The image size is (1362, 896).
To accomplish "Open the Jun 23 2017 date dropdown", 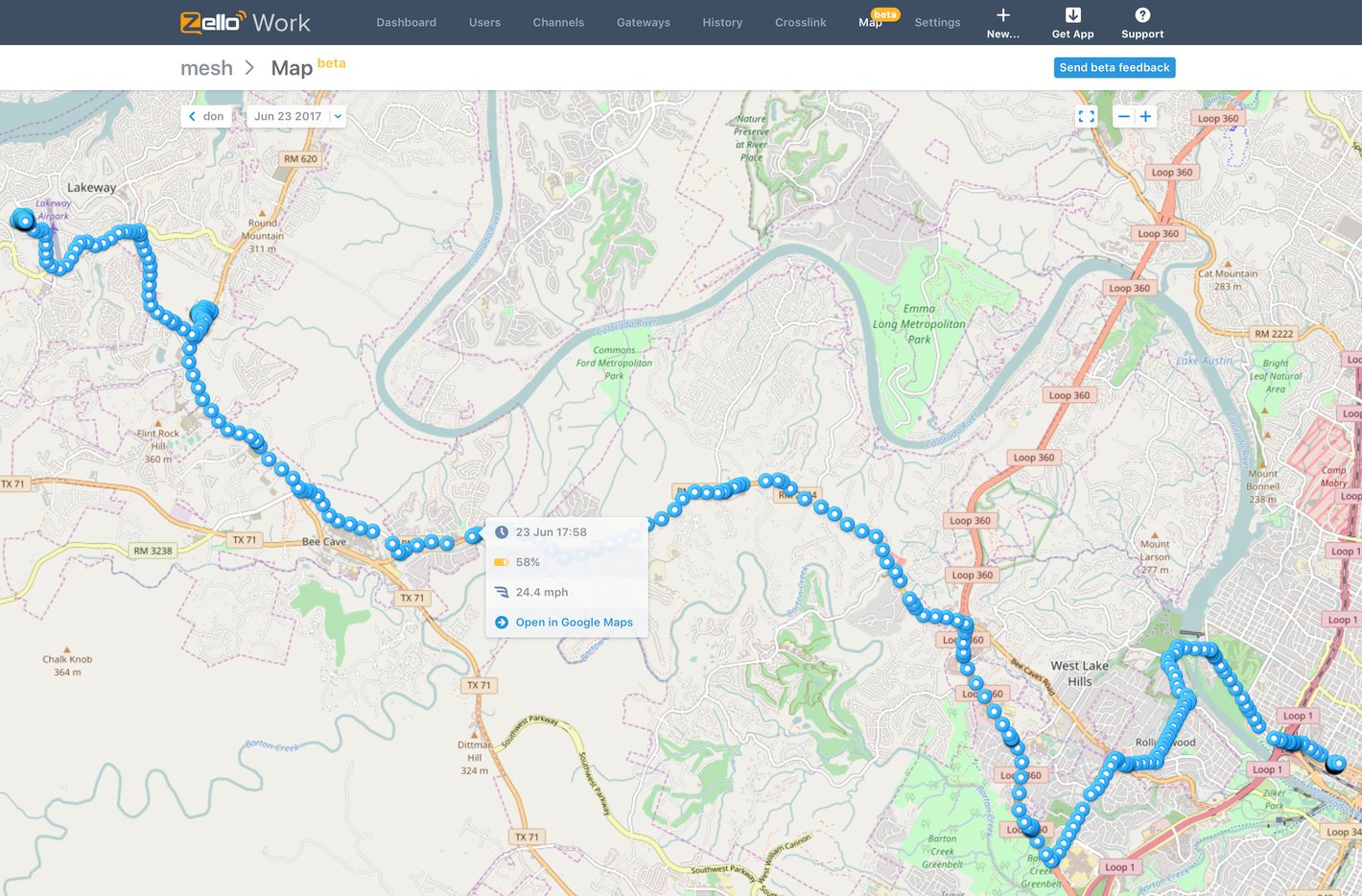I will pyautogui.click(x=294, y=116).
